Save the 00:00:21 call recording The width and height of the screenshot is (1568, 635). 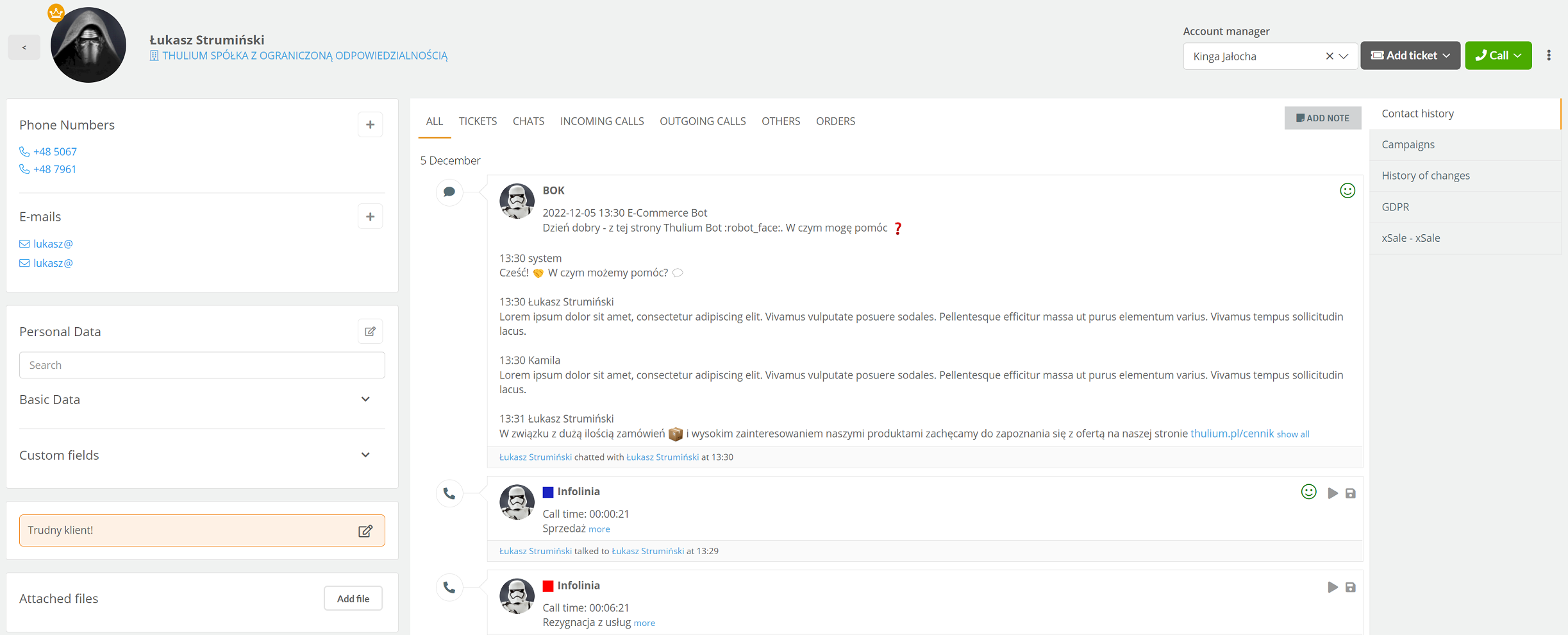pos(1351,493)
